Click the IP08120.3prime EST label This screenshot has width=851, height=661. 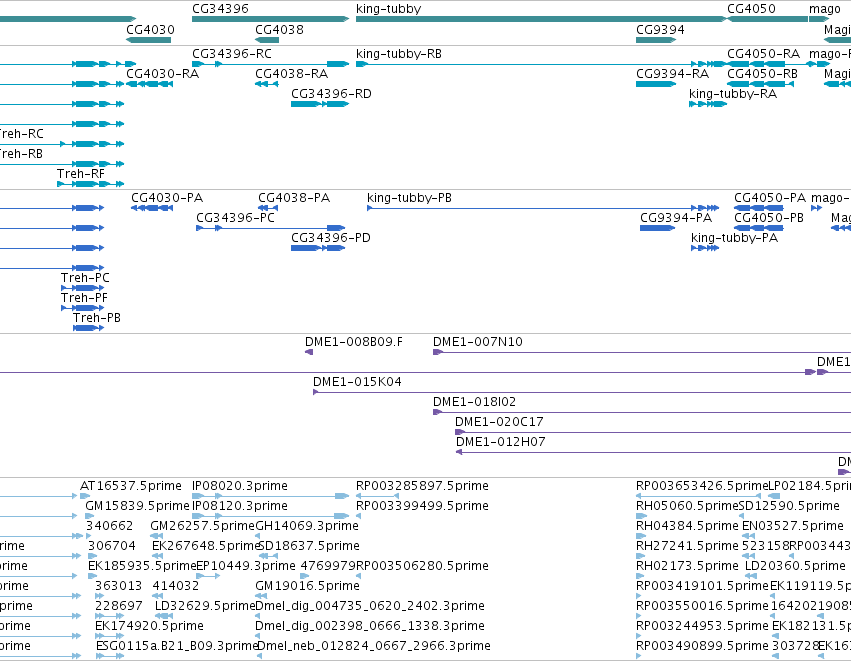[240, 506]
